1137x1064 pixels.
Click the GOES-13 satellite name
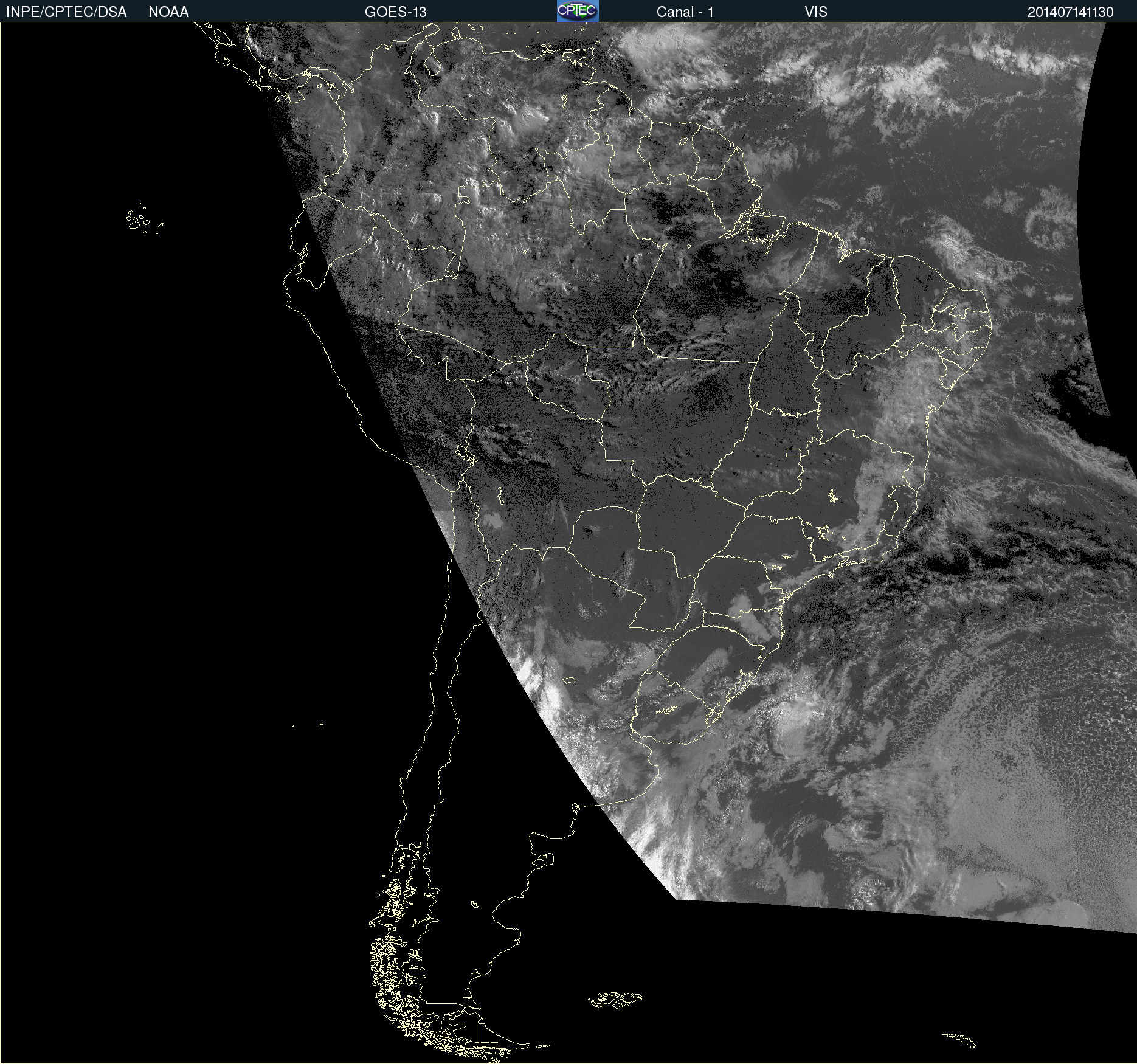395,12
